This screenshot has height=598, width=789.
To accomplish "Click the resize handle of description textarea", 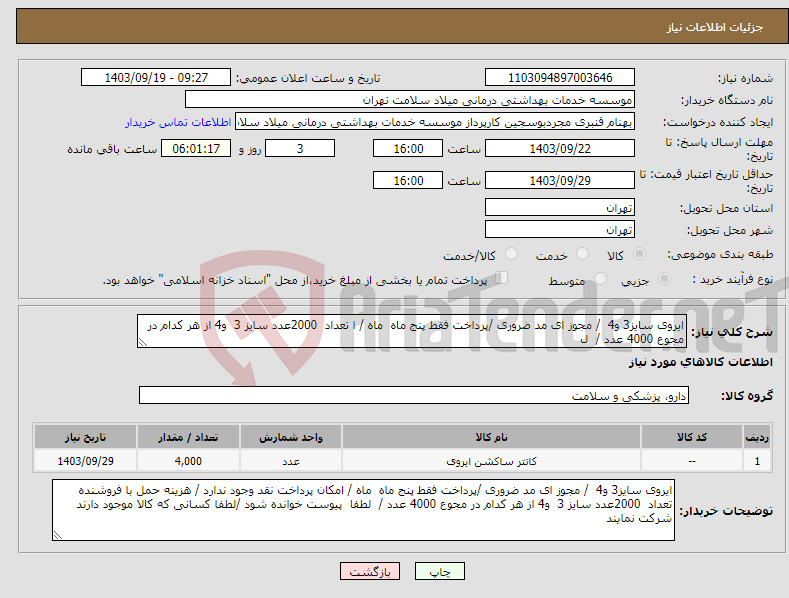I will [143, 342].
